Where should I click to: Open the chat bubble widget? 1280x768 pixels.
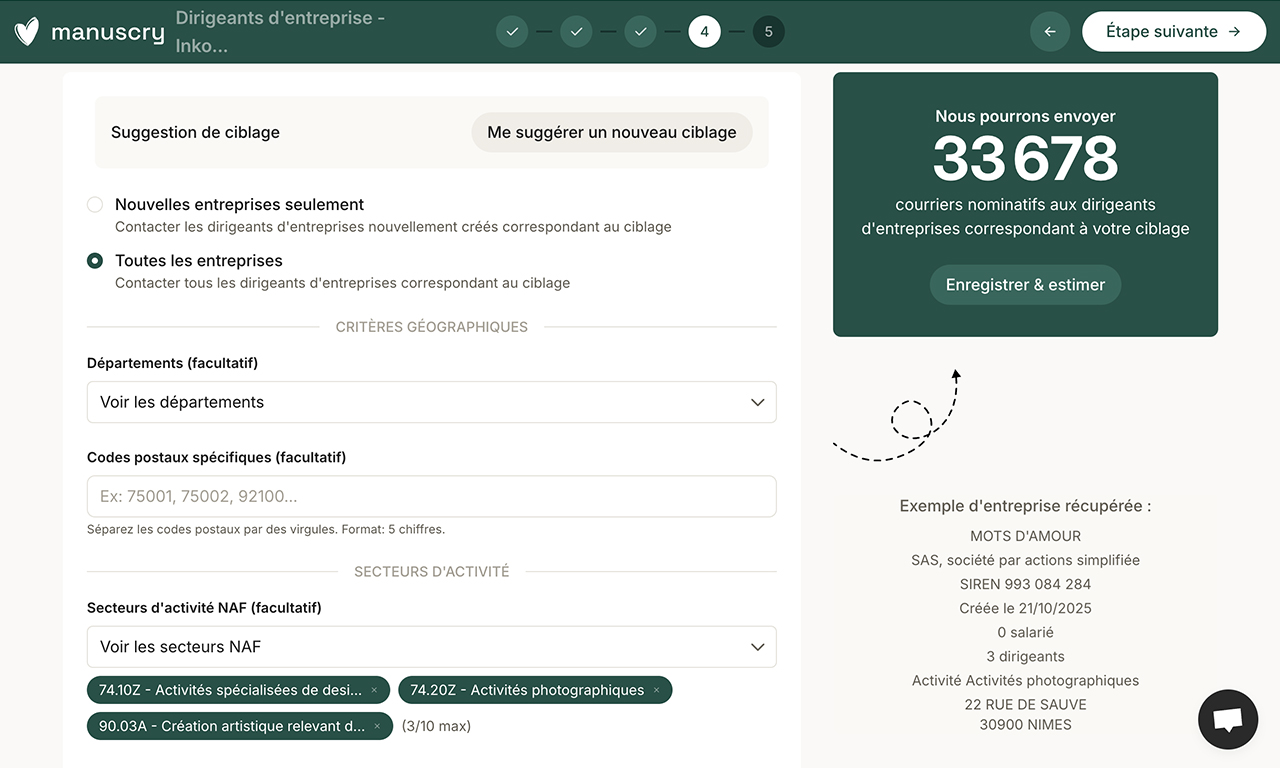pos(1227,719)
